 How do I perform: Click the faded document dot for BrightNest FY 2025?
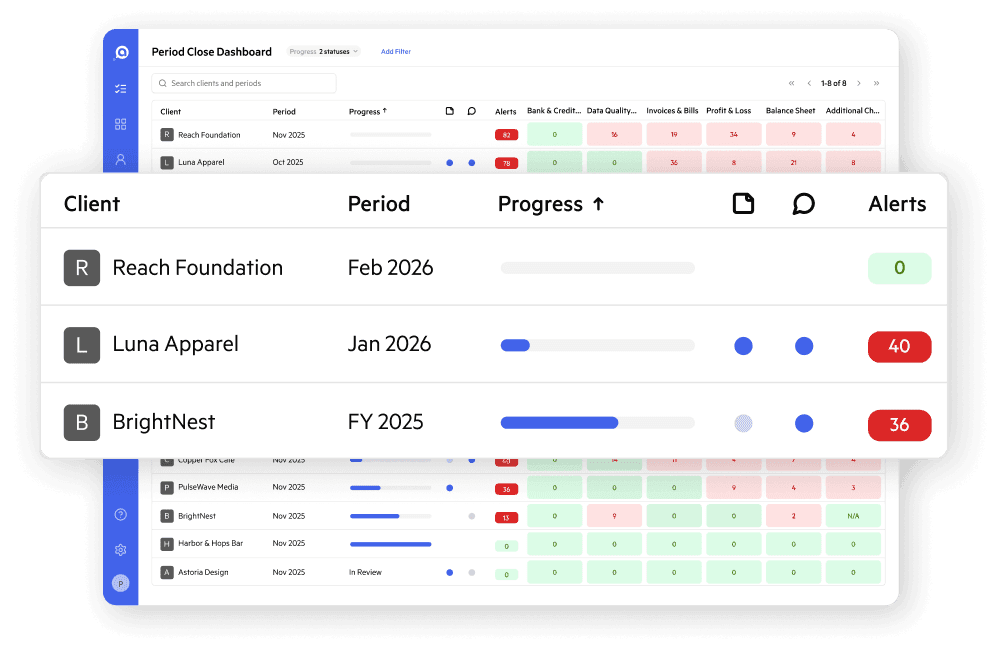coord(743,423)
